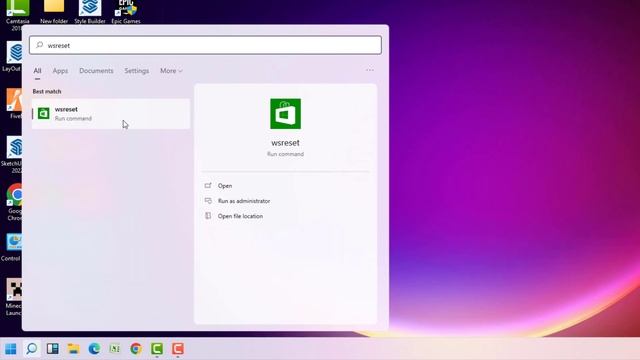Select the wsreset Run command best match
This screenshot has height=360, width=640.
(x=111, y=114)
